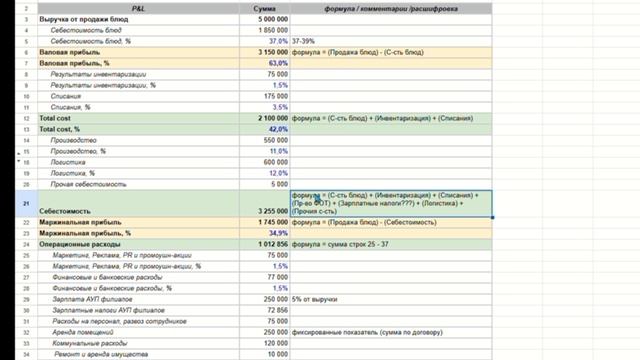Select comment 'формула = сумма строк 25 - 37'

(391, 244)
